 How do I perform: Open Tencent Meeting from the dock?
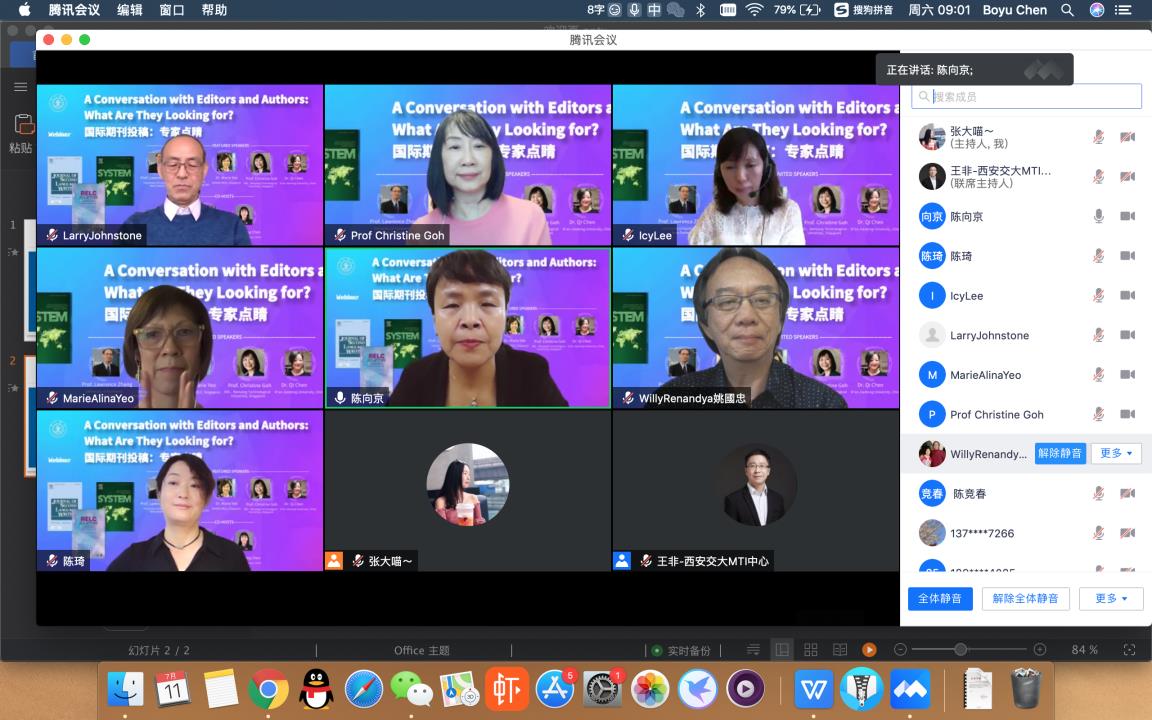click(x=910, y=689)
